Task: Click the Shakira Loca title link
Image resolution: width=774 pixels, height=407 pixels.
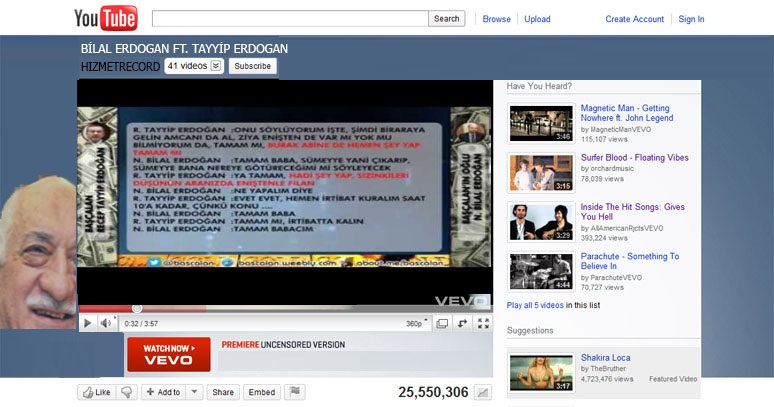Action: (605, 358)
